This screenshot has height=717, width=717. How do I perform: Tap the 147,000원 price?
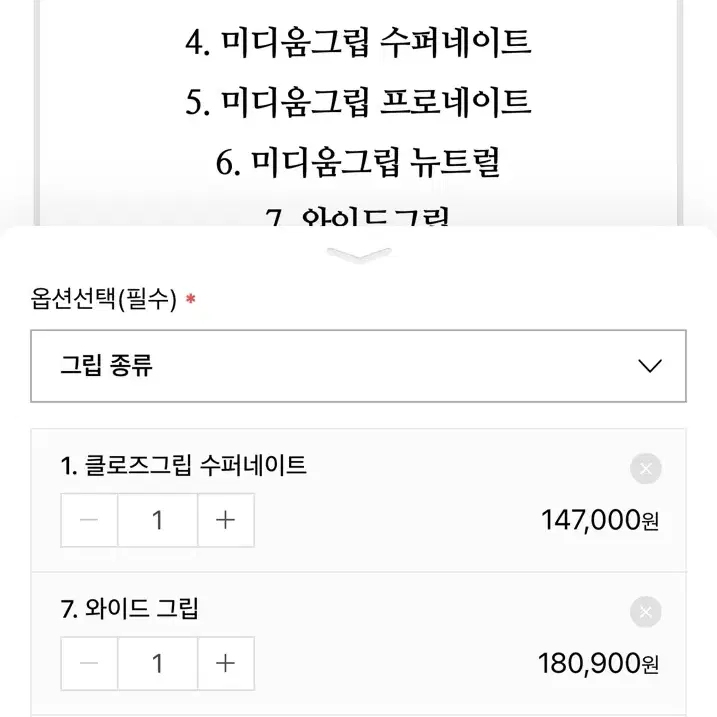coord(599,520)
